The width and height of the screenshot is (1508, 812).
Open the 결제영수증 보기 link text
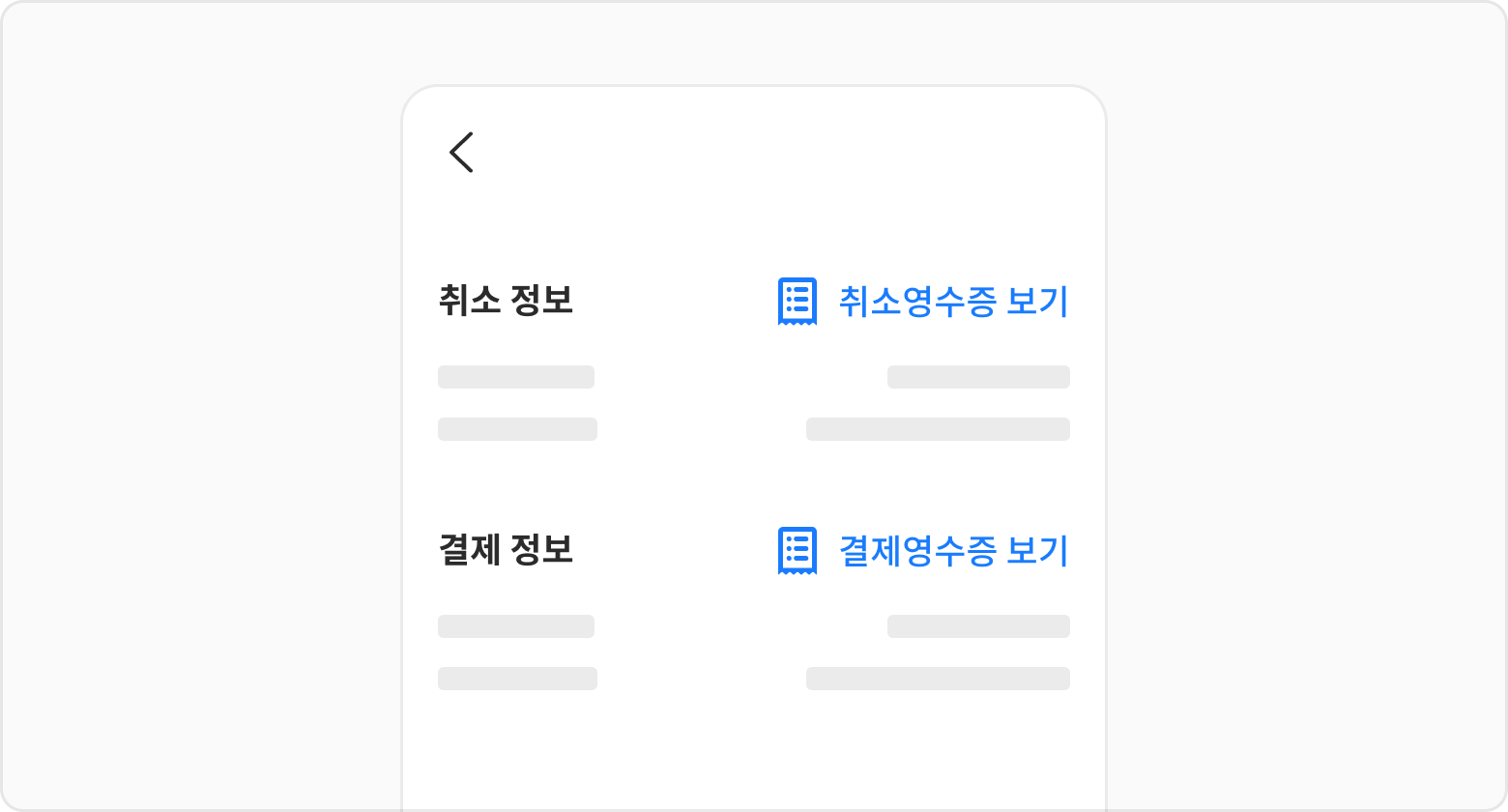click(x=953, y=551)
